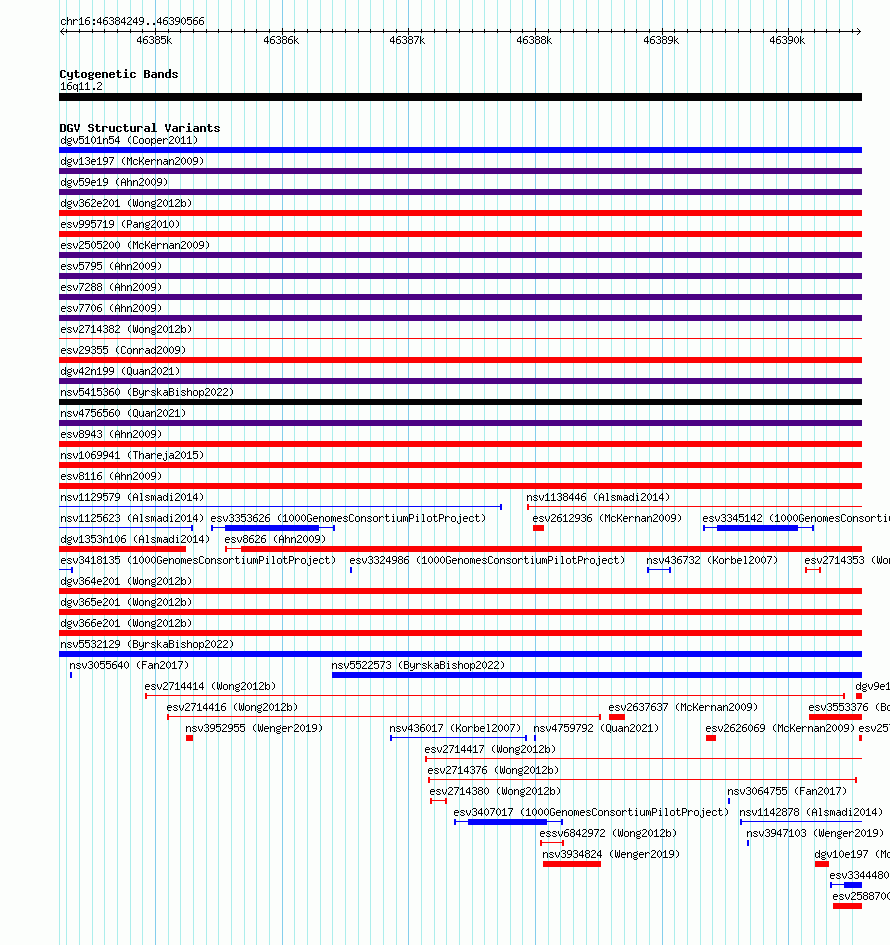Open nsv436017 (Korbel2007) variant
Screen dimensions: 890x945
tap(458, 738)
